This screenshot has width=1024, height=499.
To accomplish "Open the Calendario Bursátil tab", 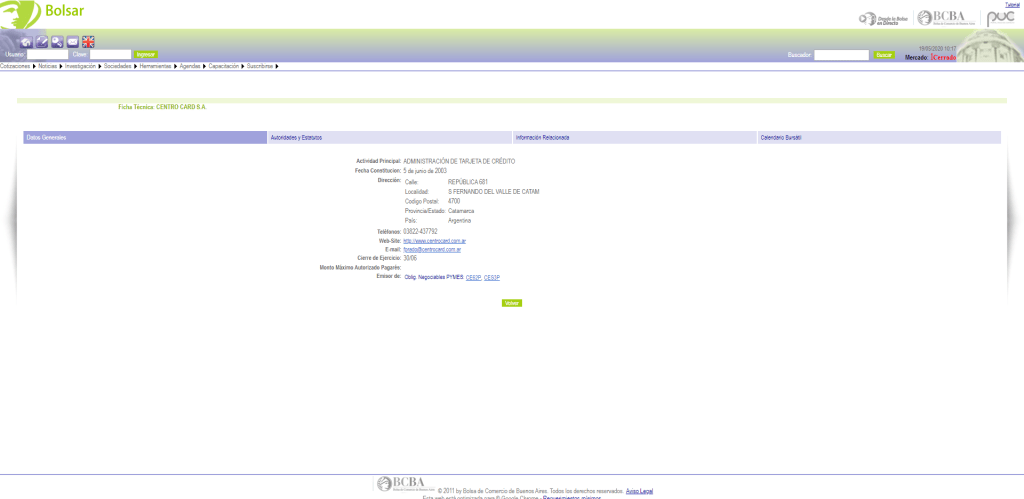I will click(879, 138).
